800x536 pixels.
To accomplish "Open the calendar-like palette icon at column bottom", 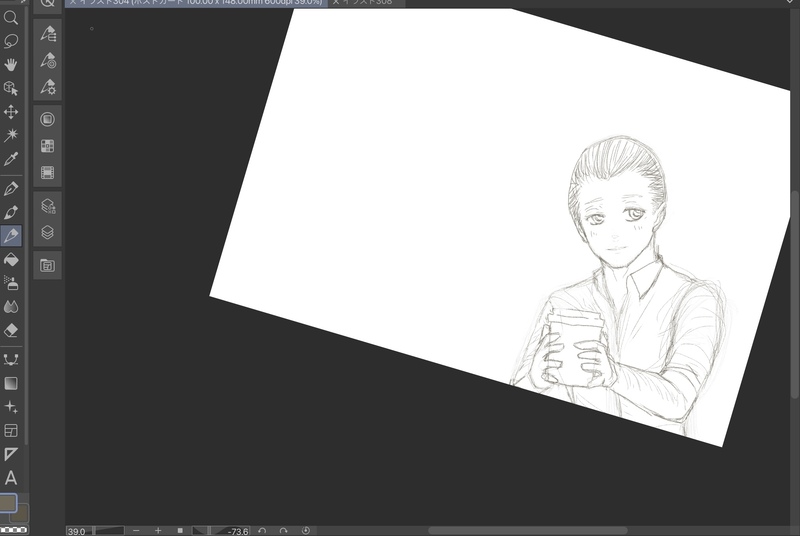I will (x=47, y=265).
